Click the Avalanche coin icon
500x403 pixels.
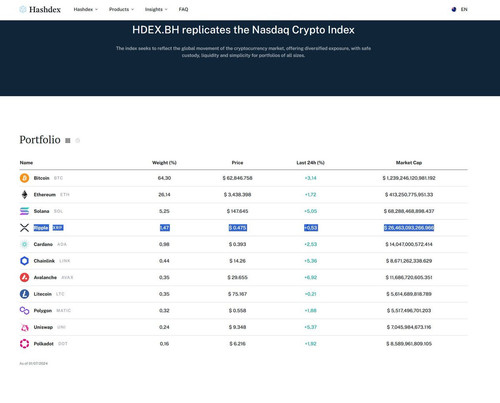24,277
